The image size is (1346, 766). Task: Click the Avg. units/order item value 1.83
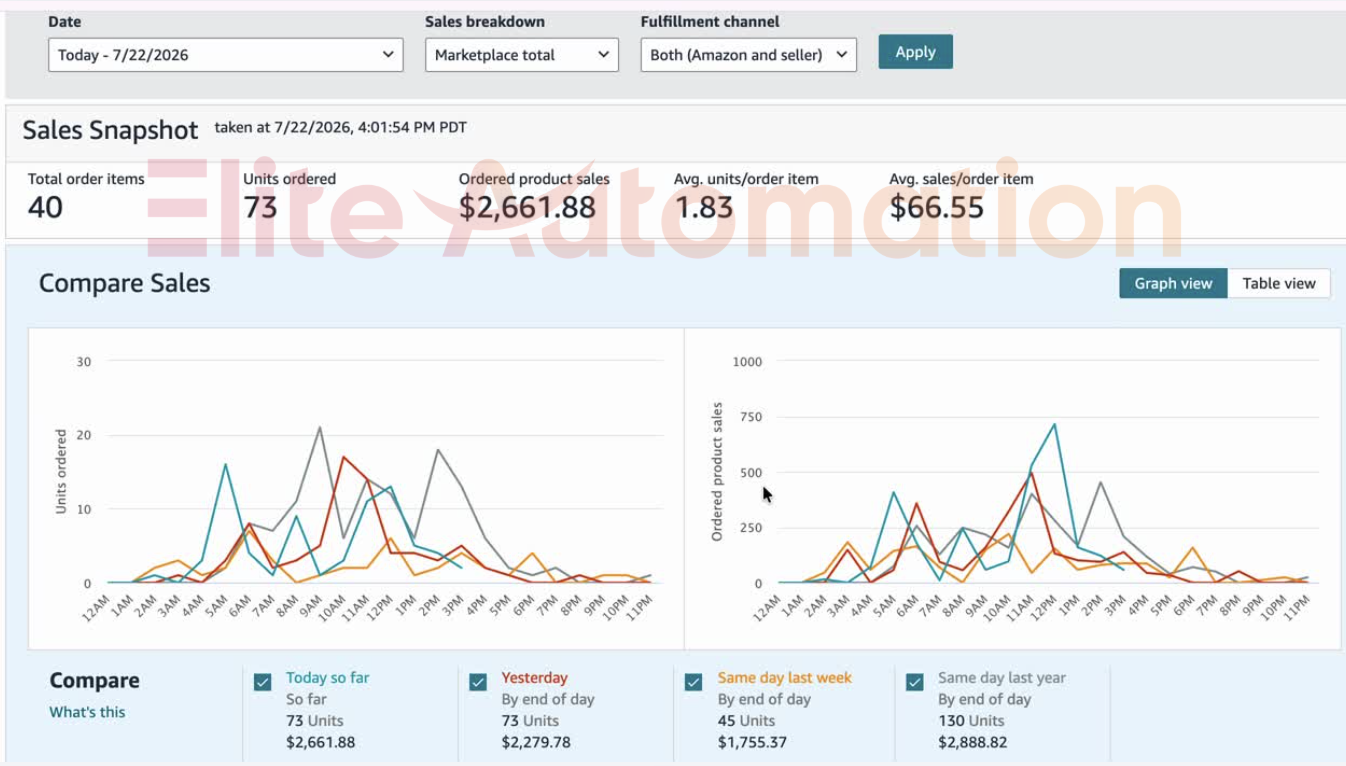point(703,207)
